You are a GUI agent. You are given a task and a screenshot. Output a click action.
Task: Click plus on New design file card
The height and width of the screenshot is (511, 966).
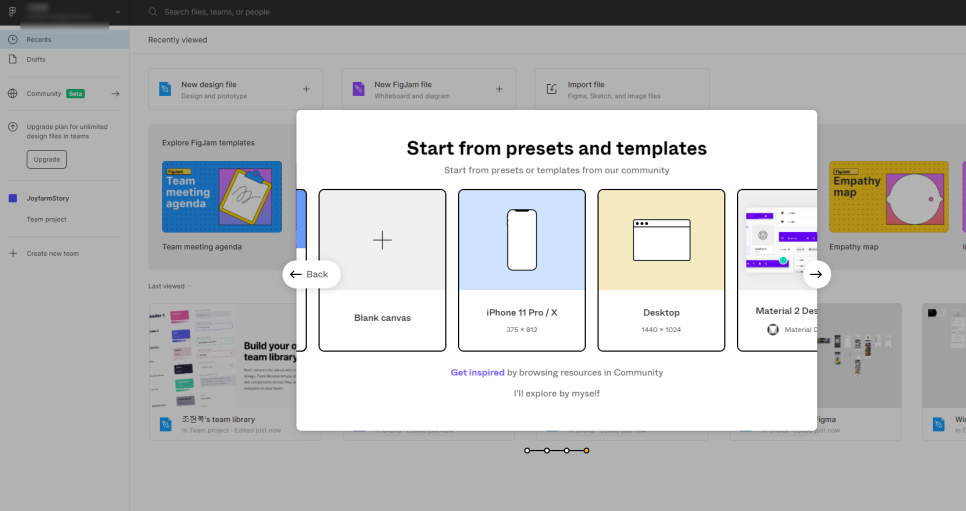click(x=306, y=89)
